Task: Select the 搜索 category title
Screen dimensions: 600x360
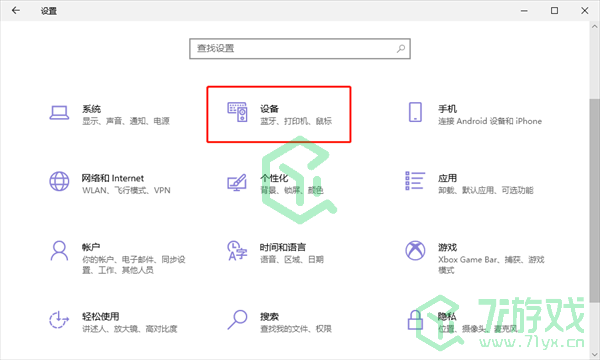Action: 269,317
